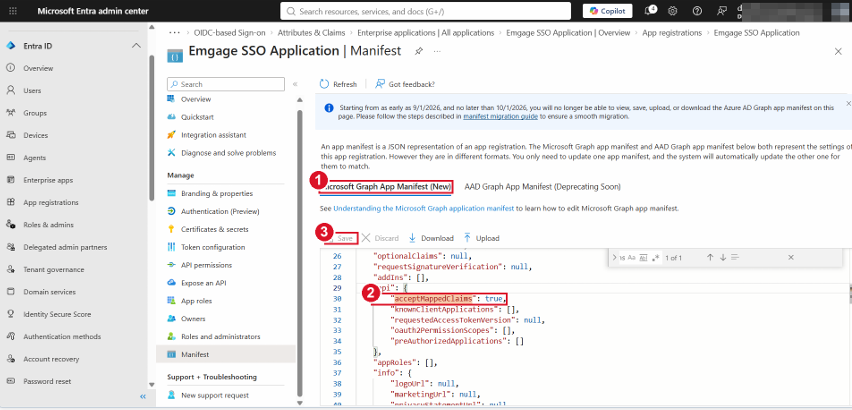Open Delegated admin partners

pos(65,247)
